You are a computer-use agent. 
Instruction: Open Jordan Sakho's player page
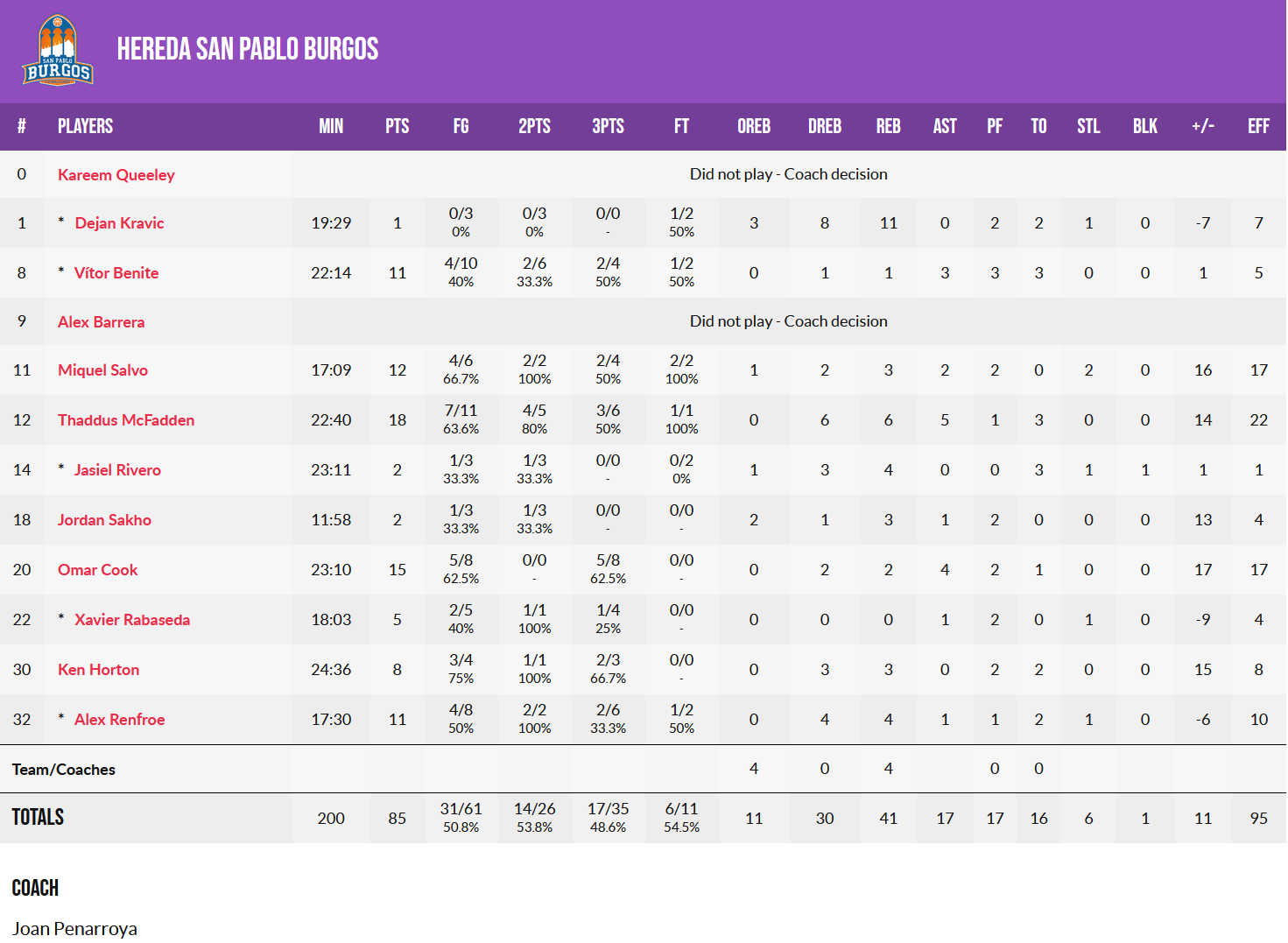(x=104, y=520)
